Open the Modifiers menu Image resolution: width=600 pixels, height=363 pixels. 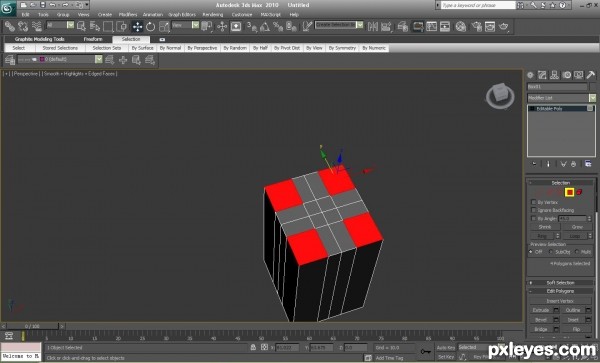tap(128, 15)
